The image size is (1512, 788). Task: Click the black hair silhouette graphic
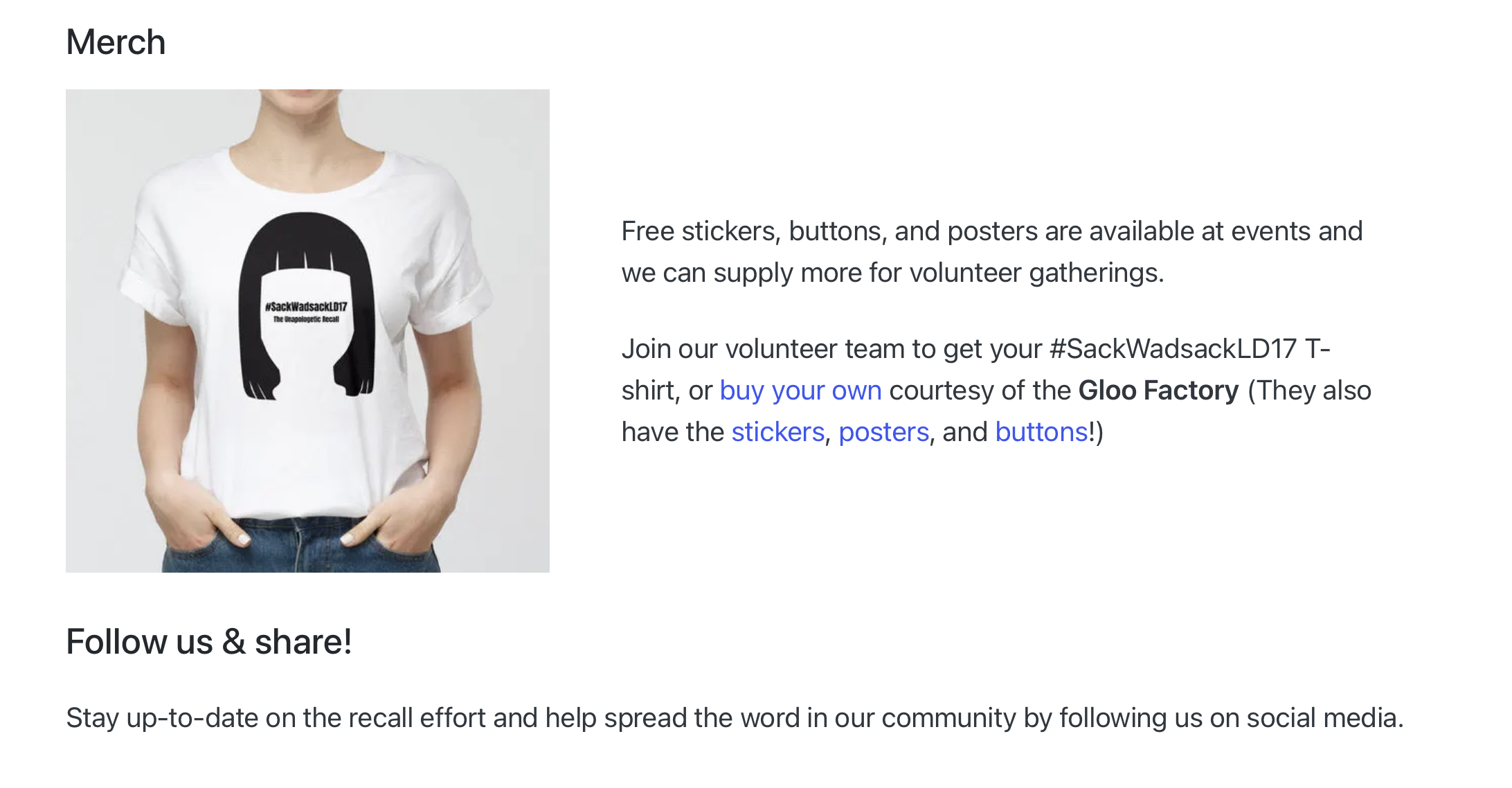[307, 306]
